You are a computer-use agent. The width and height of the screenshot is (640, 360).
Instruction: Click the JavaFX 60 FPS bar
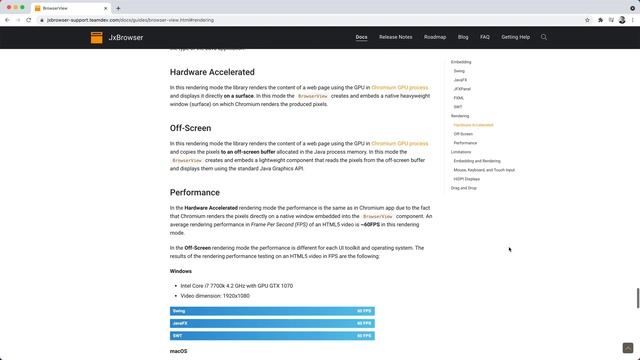tap(272, 323)
